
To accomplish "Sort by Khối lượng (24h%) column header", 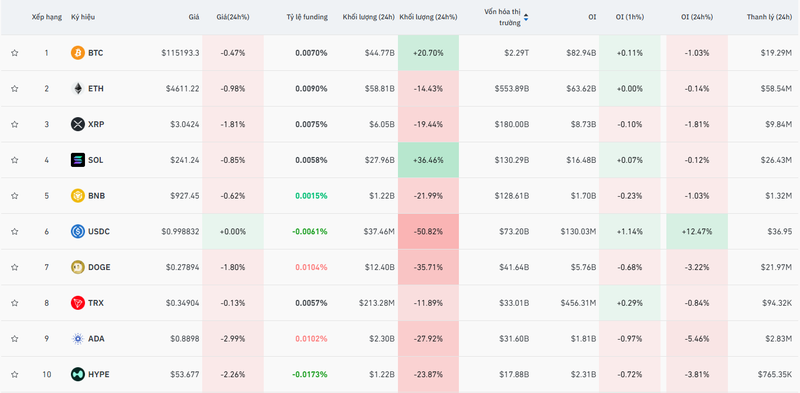I will [x=429, y=17].
